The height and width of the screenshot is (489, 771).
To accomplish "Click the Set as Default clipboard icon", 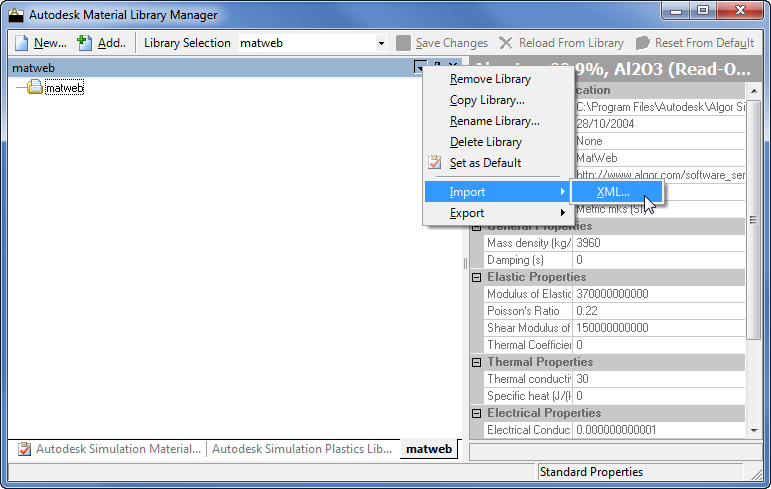I will click(x=435, y=162).
